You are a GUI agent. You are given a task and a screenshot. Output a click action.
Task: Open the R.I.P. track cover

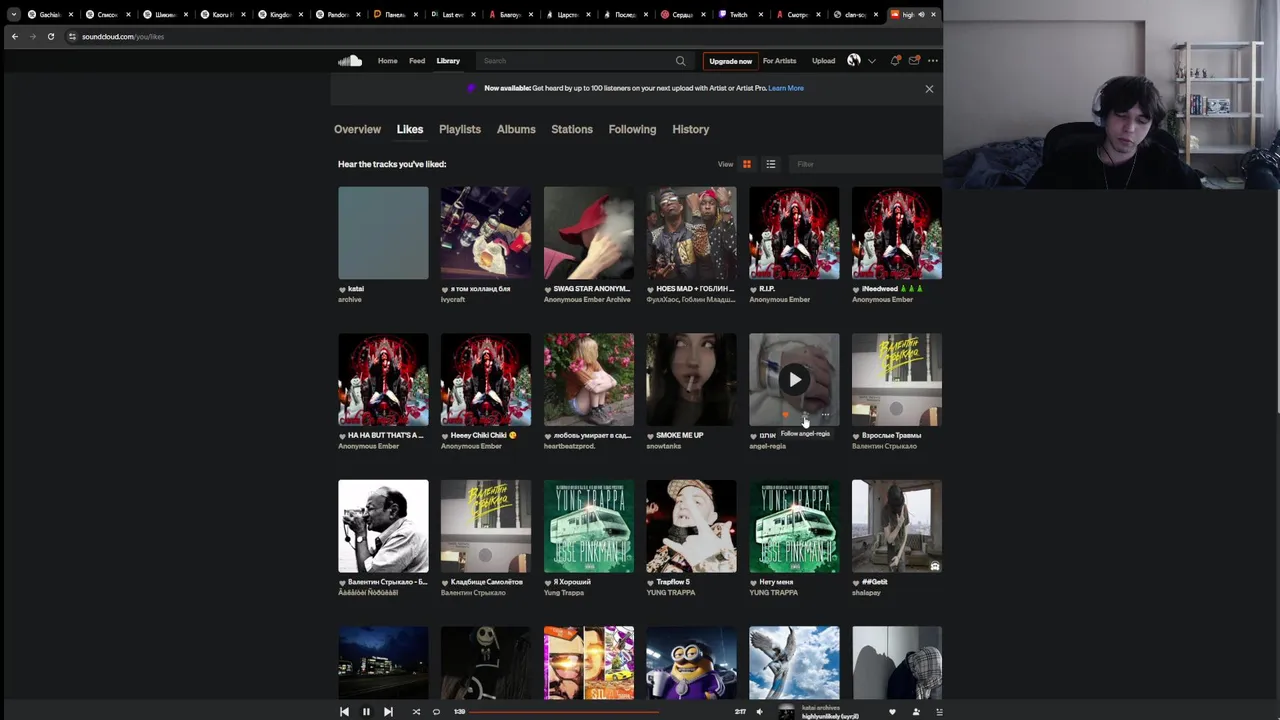coord(794,232)
